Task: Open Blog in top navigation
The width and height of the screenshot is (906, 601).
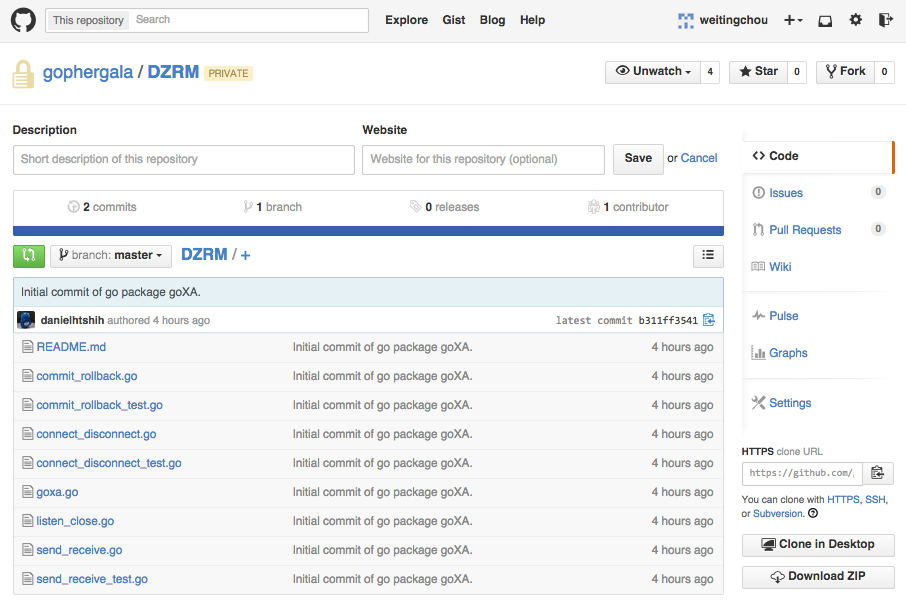Action: coord(492,20)
